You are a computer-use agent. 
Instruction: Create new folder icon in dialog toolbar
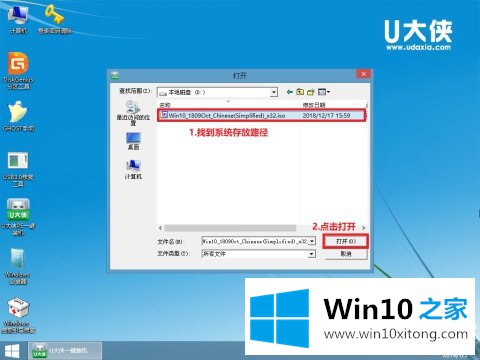[311, 92]
